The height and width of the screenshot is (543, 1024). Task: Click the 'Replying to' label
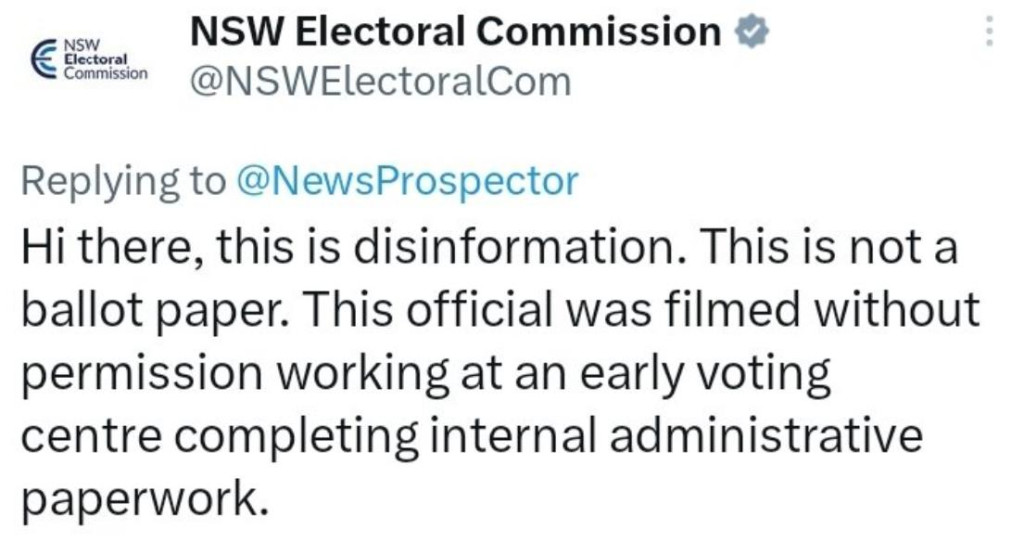(123, 182)
